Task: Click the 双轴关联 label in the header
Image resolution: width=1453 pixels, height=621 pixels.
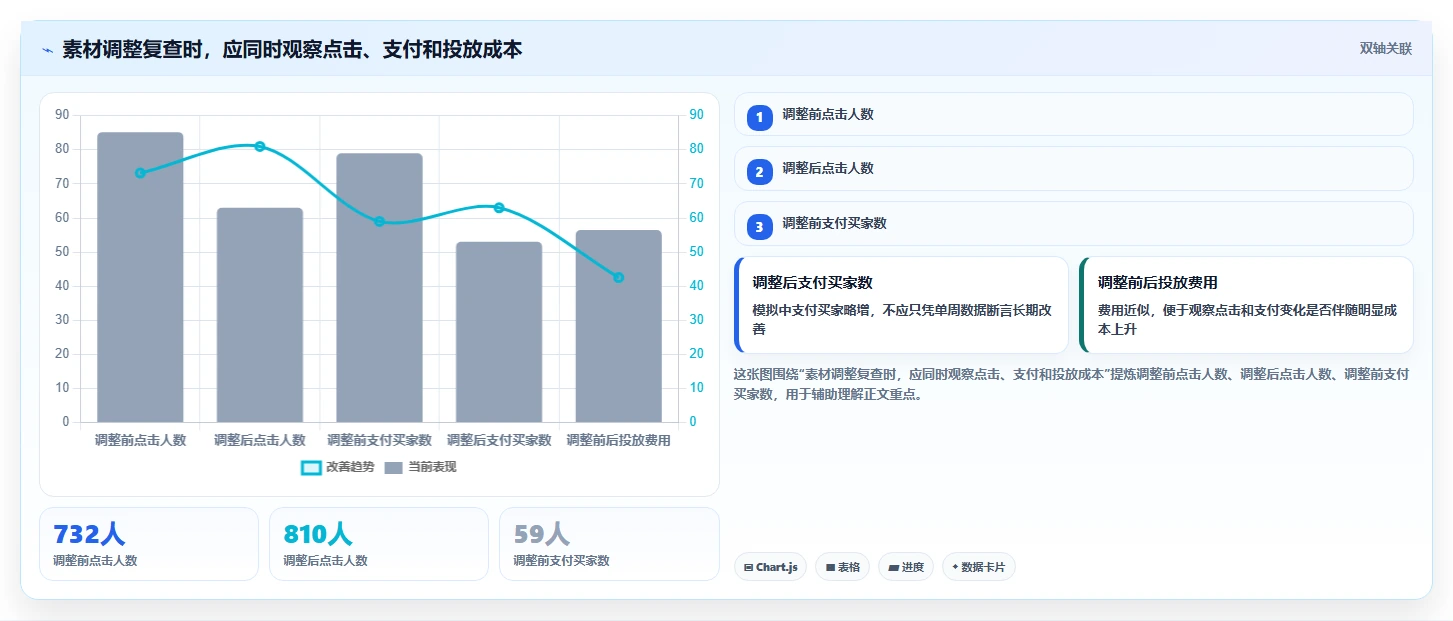Action: point(1385,48)
